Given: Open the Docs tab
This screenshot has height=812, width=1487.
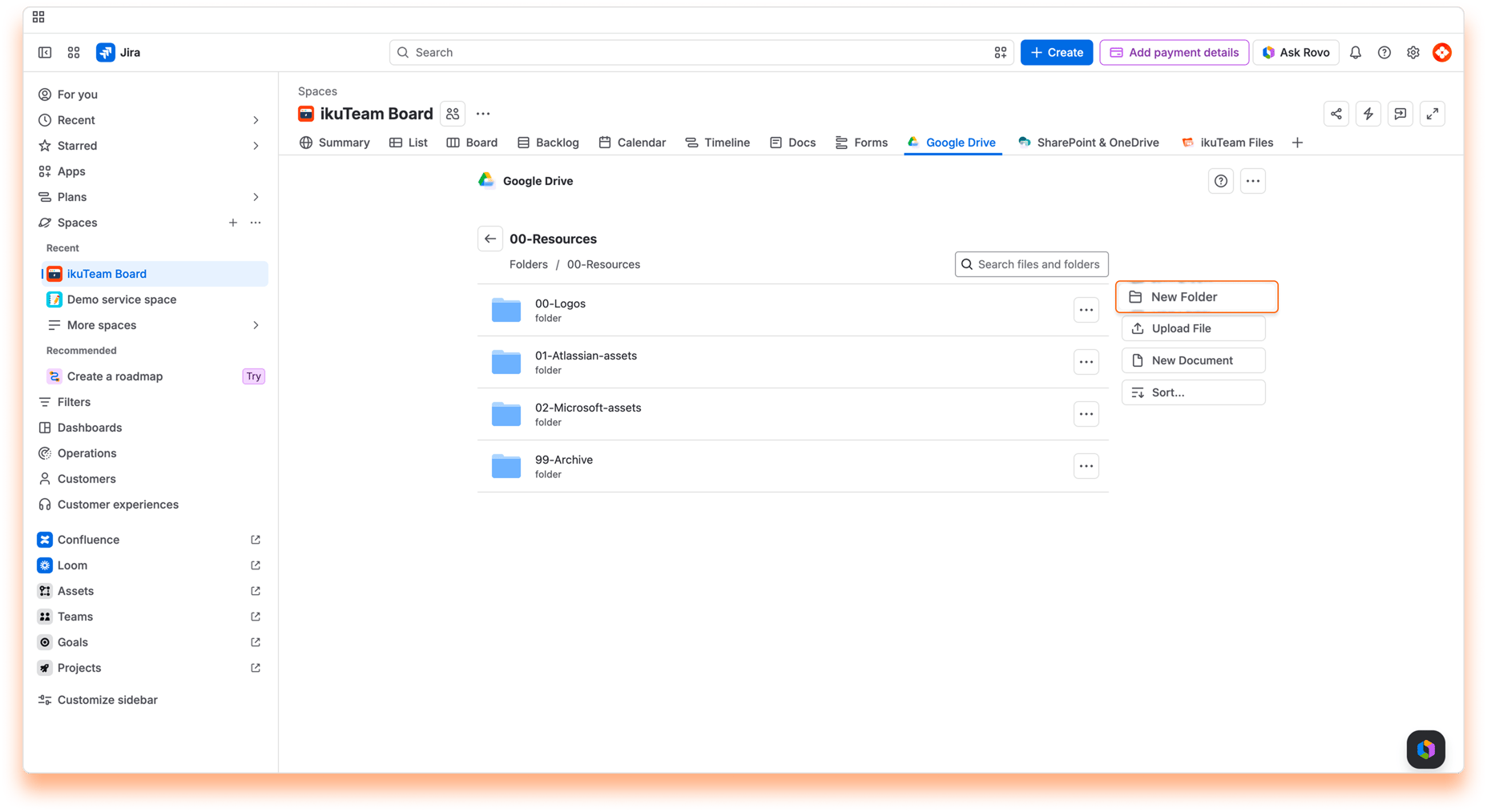Looking at the screenshot, I should click(x=792, y=143).
